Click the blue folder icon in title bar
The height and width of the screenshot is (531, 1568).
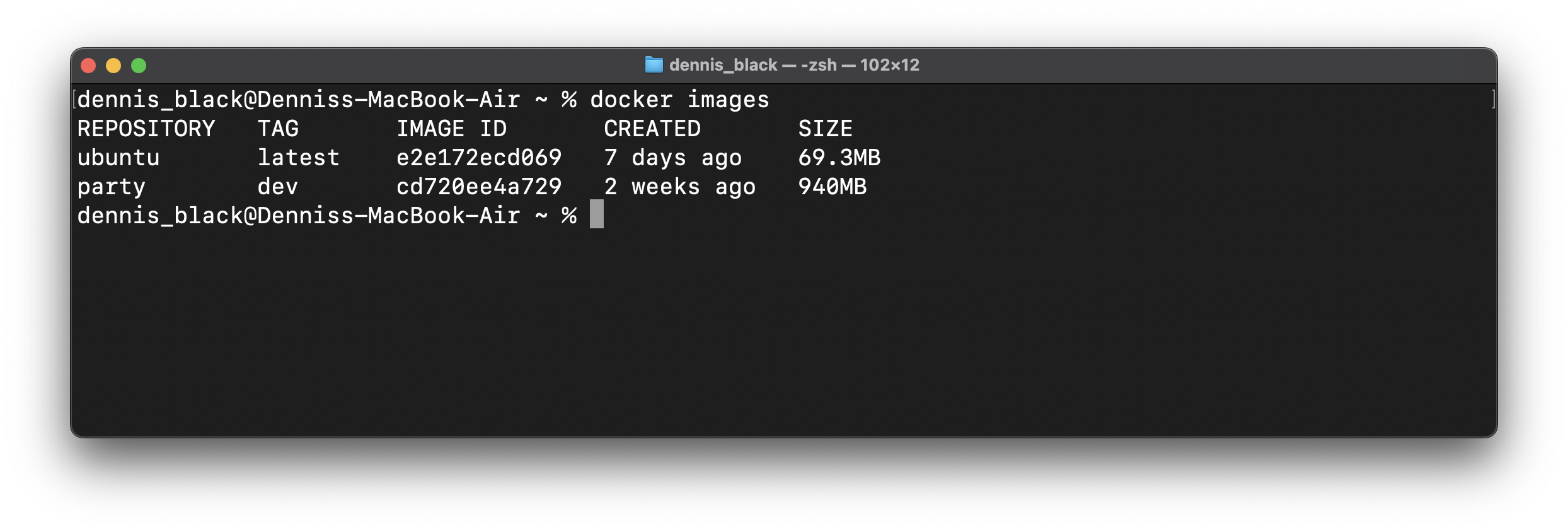654,65
